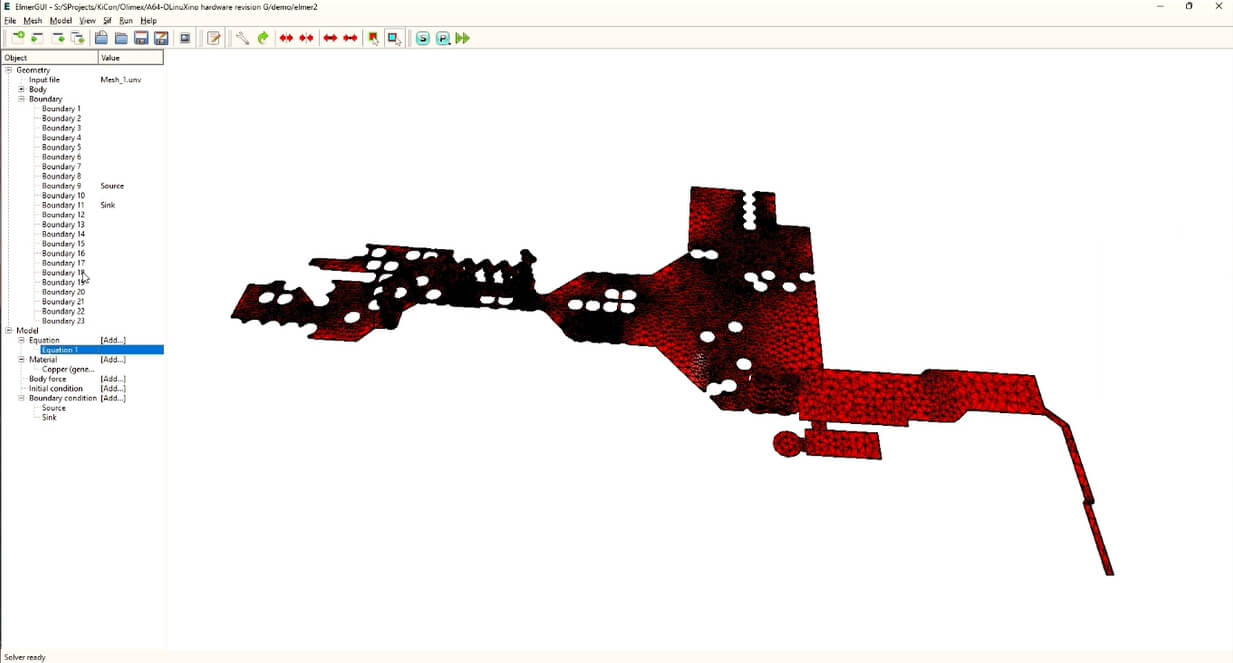Open the Sif menu
This screenshot has width=1233, height=663.
[107, 21]
